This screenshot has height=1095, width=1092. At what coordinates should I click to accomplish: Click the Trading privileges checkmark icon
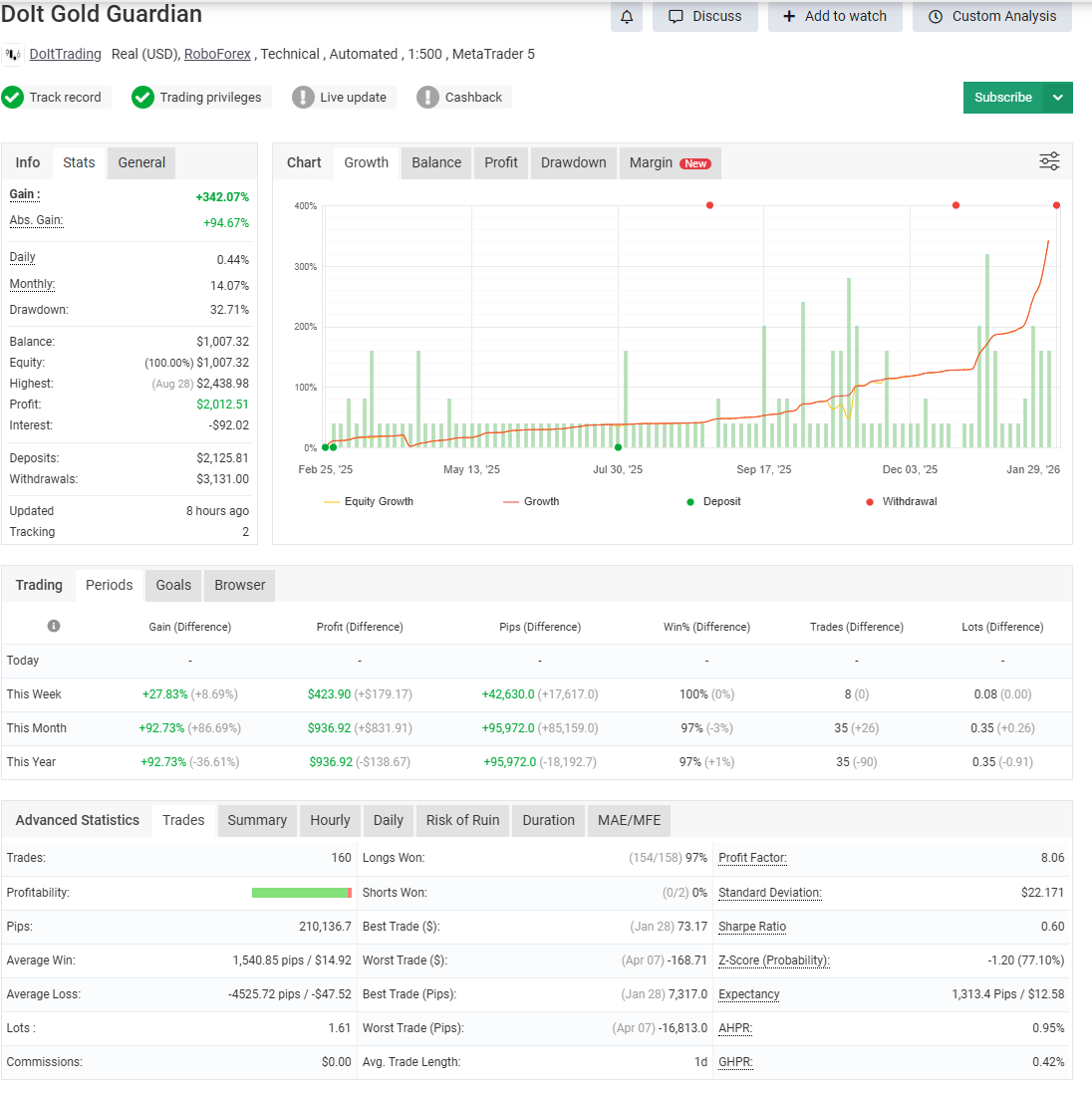143,97
